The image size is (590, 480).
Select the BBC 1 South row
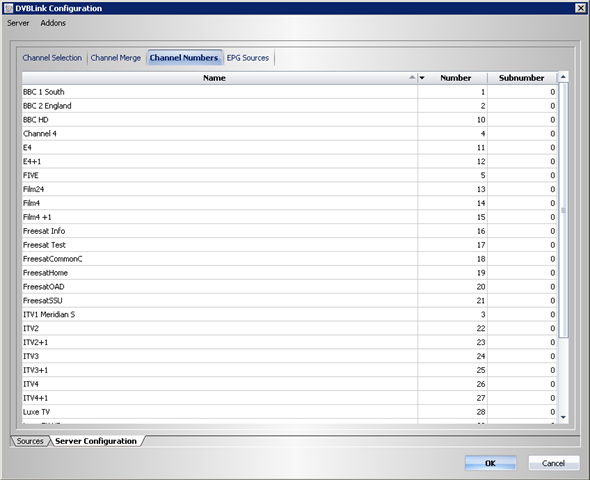coord(289,92)
